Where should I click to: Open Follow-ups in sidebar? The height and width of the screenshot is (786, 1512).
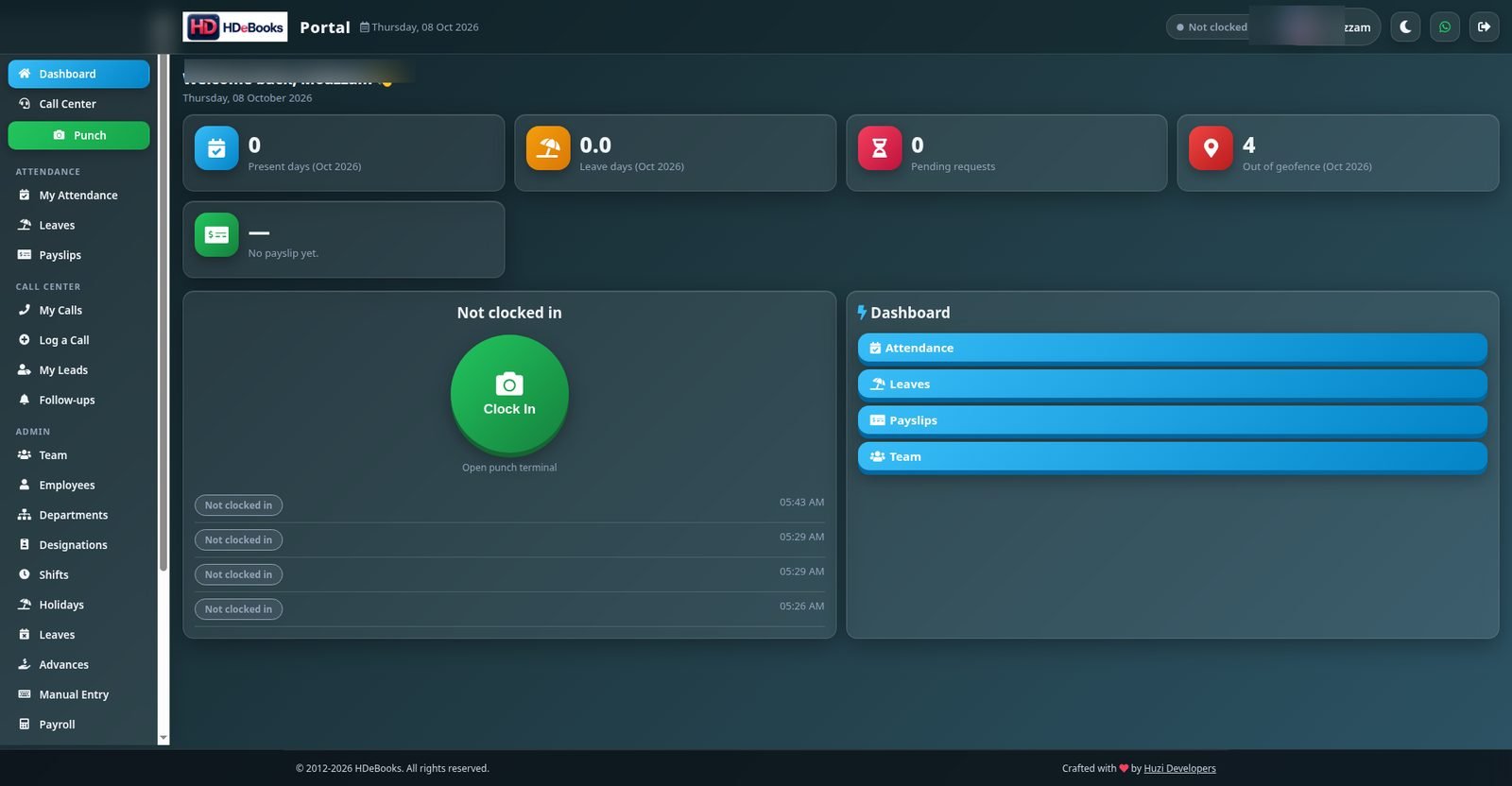point(79,401)
